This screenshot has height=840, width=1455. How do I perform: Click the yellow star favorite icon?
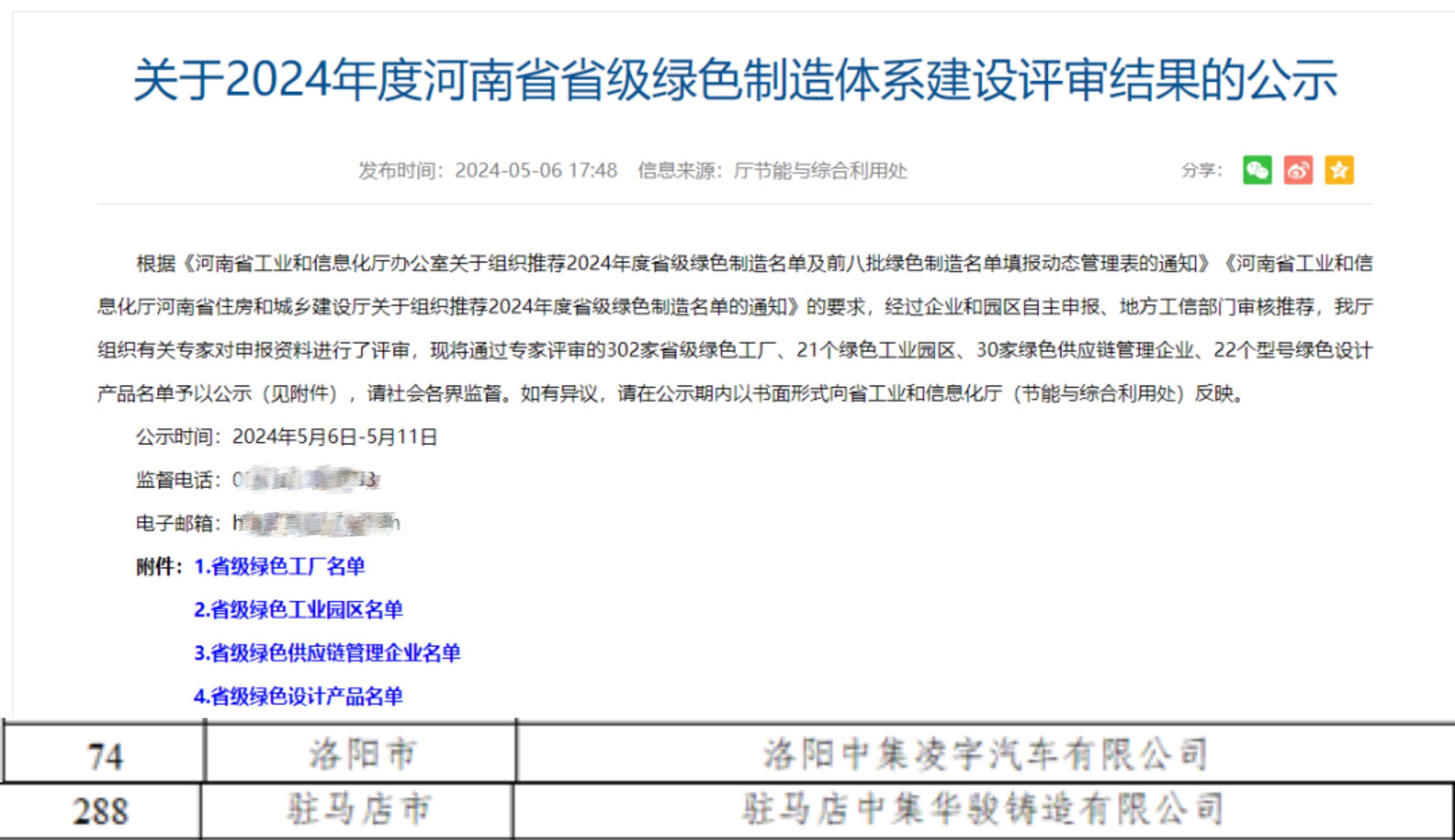(1339, 170)
